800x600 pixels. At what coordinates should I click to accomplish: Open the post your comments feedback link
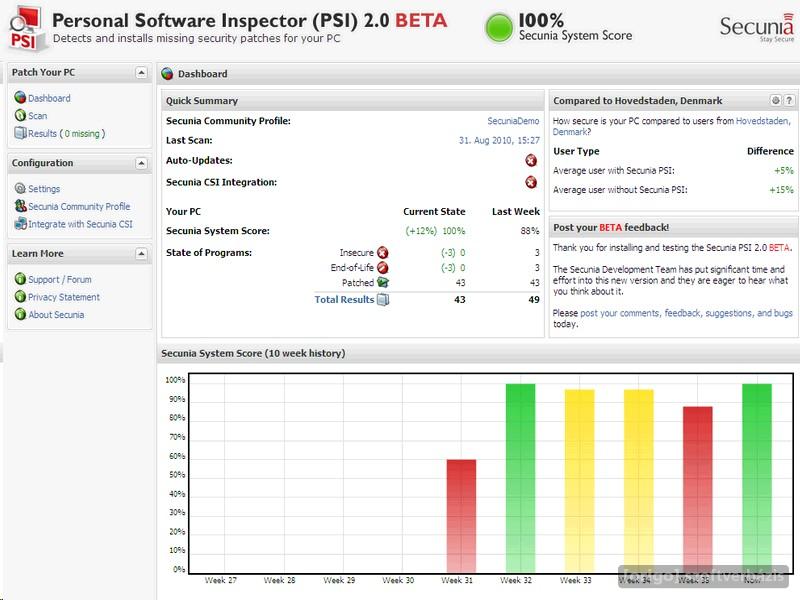686,313
